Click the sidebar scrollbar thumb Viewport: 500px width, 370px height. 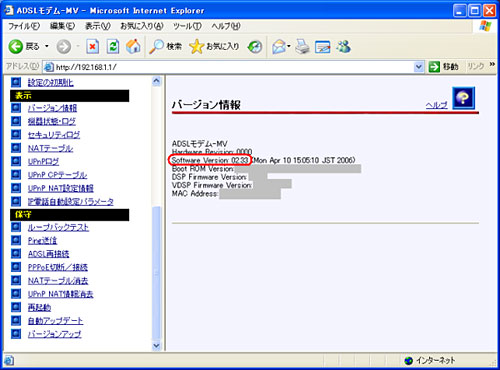(x=156, y=273)
